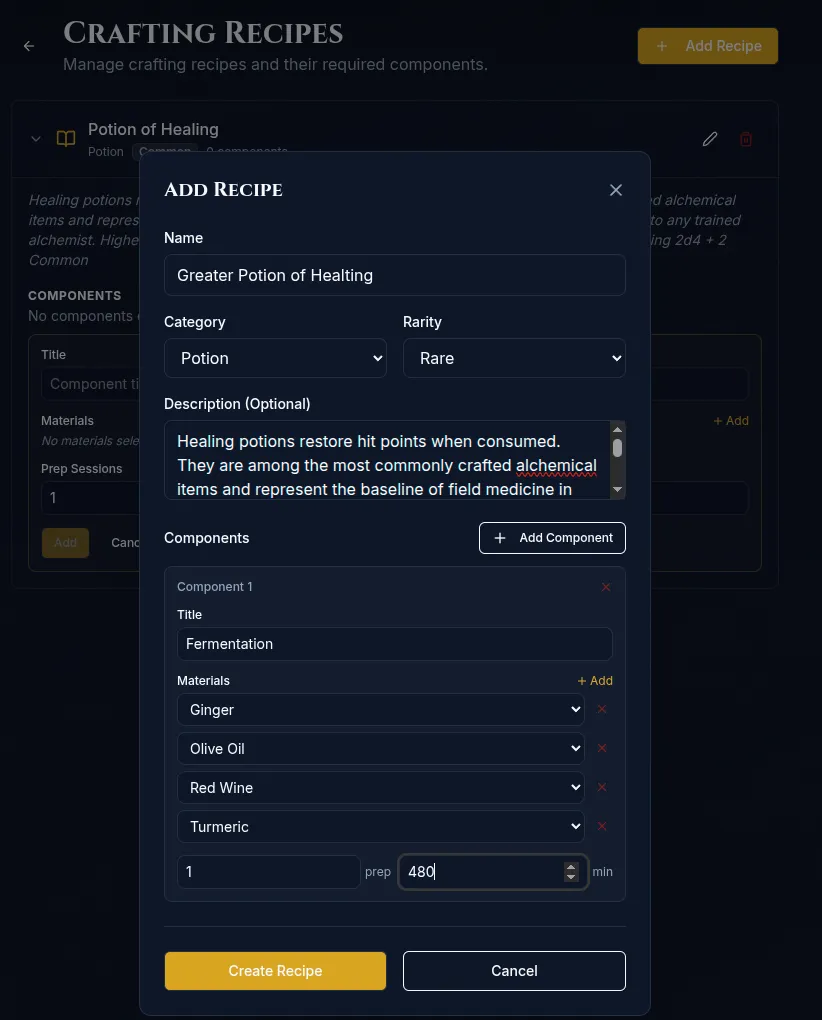Screen dimensions: 822x1020
Task: Open the Ginger material dropdown
Action: (x=380, y=710)
